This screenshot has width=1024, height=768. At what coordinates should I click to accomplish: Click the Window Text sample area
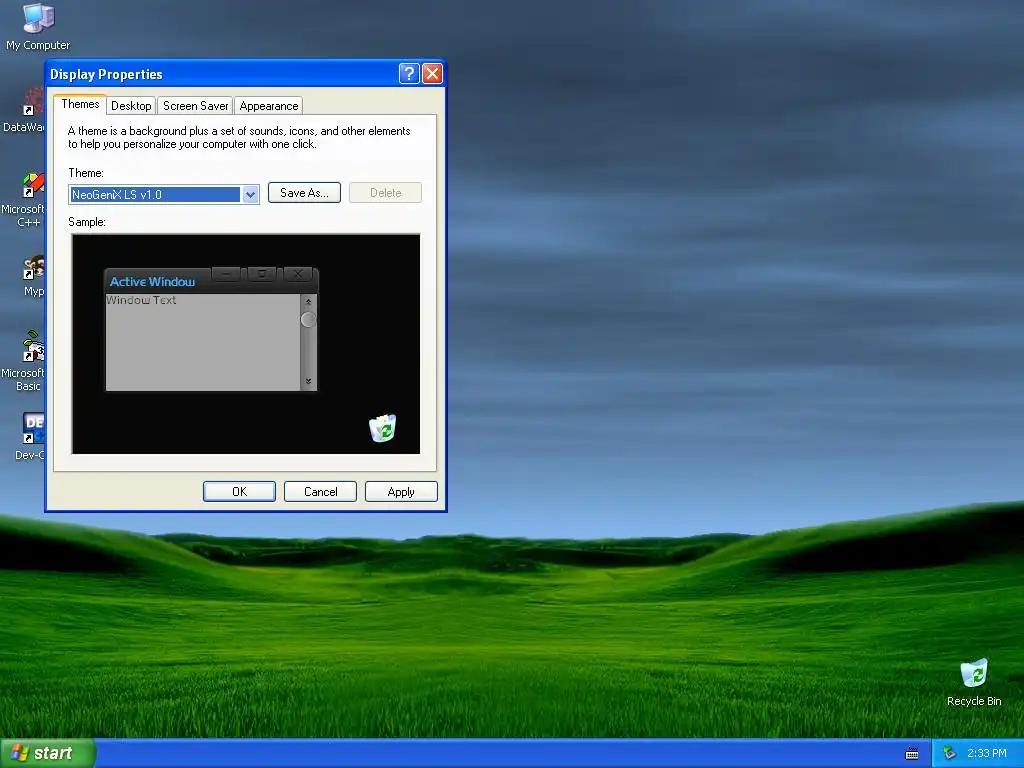click(x=202, y=342)
